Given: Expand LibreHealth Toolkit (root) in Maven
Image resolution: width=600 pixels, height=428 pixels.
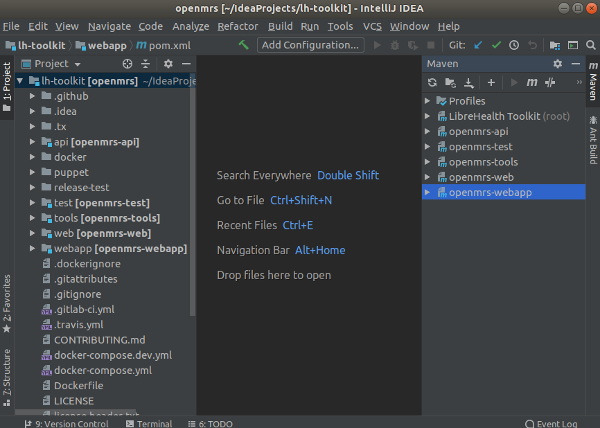Looking at the screenshot, I should [x=427, y=116].
